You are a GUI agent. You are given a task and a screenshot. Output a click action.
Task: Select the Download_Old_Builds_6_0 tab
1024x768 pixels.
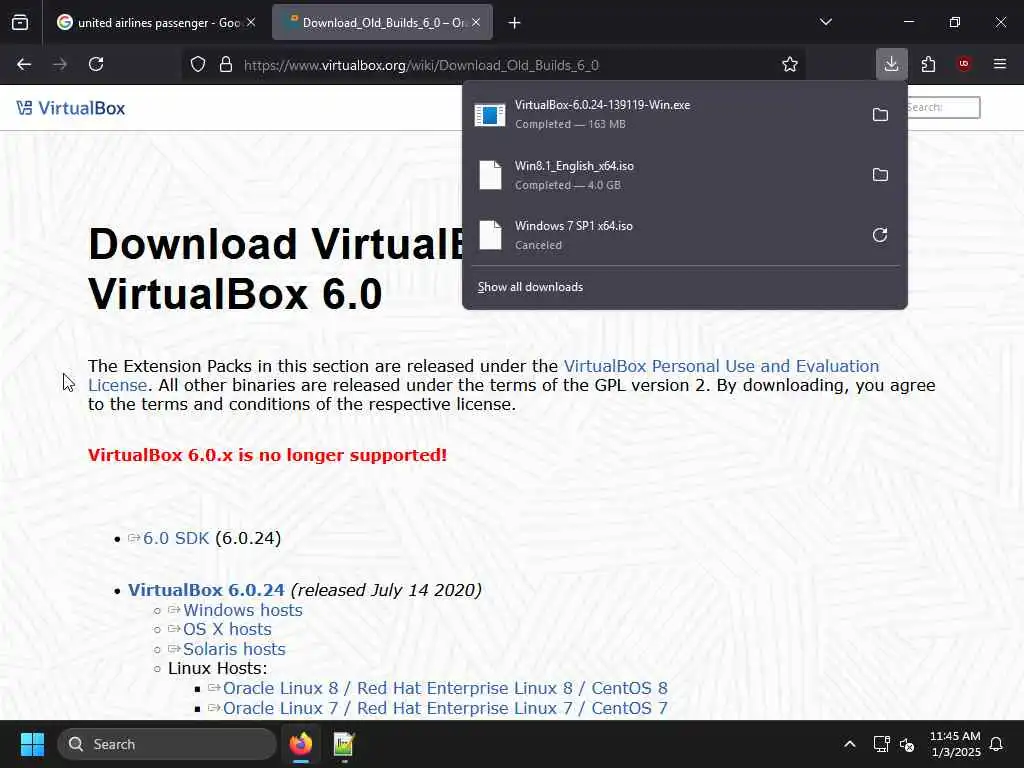coord(382,23)
